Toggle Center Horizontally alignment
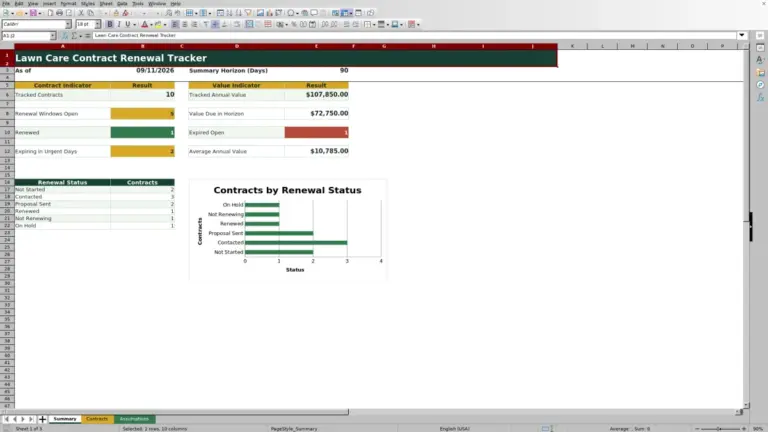 [x=185, y=24]
